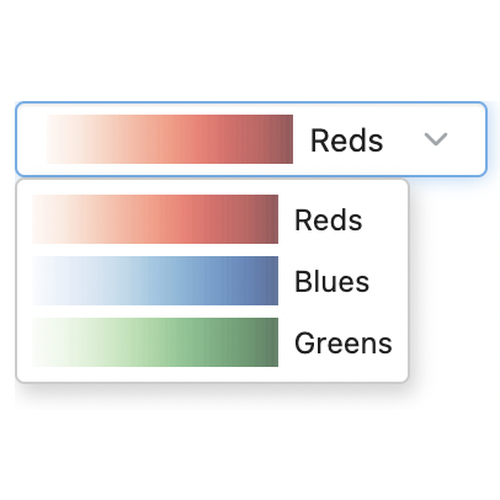Toggle the colormap selector via the down arrow
The image size is (500, 500).
coord(435,139)
